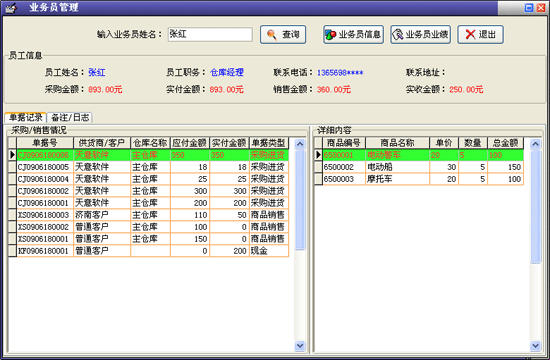This screenshot has width=550, height=360.
Task: Click the 单据号 column header
Action: coord(45,143)
